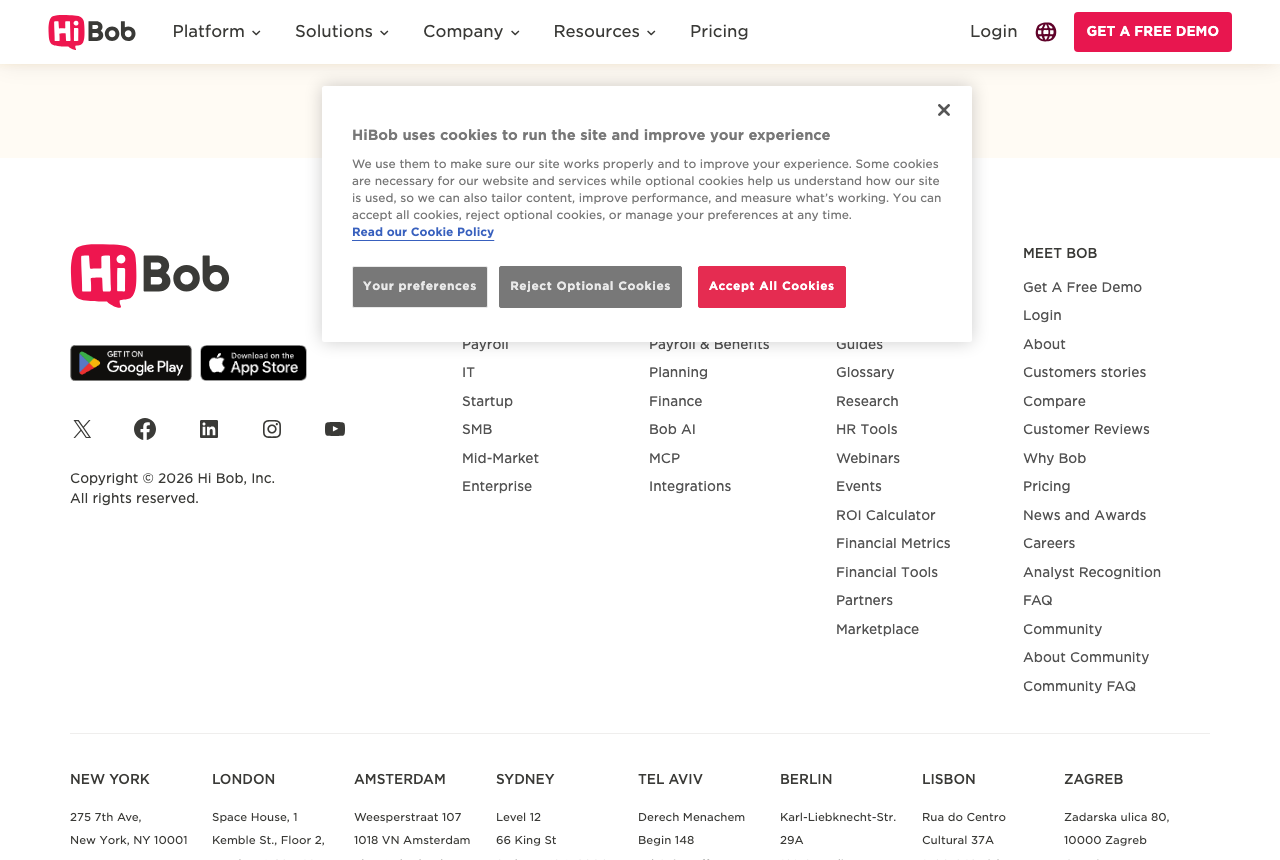This screenshot has width=1280, height=860.
Task: Tap the Get it on Google Play badge
Action: coord(131,363)
